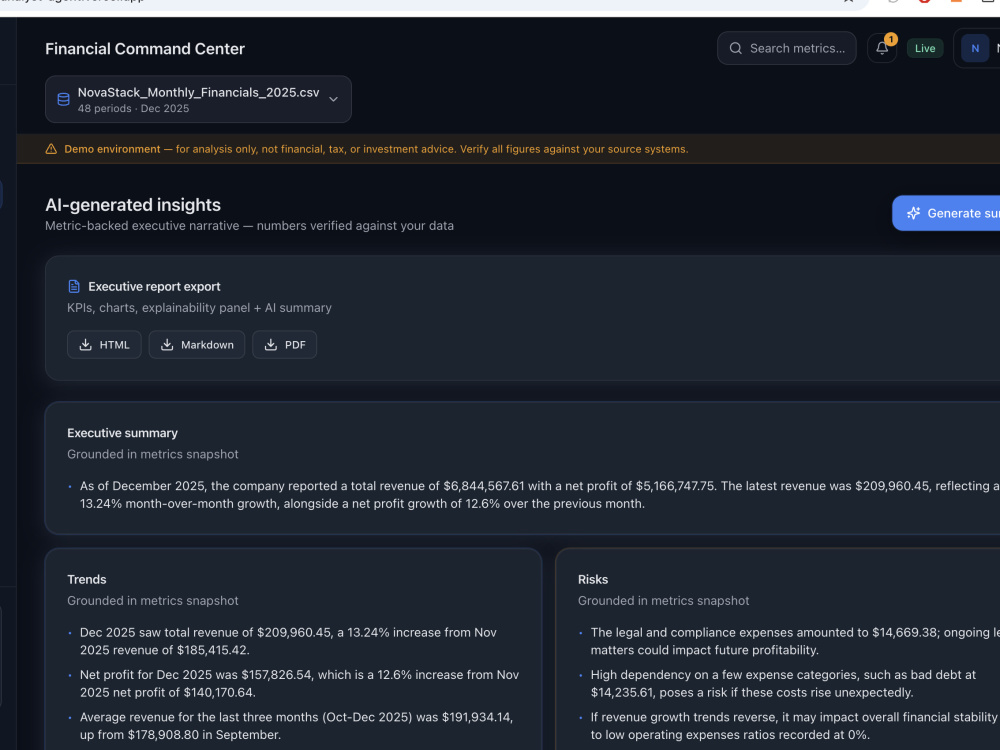
Task: Click the download icon on PDF button
Action: (270, 344)
